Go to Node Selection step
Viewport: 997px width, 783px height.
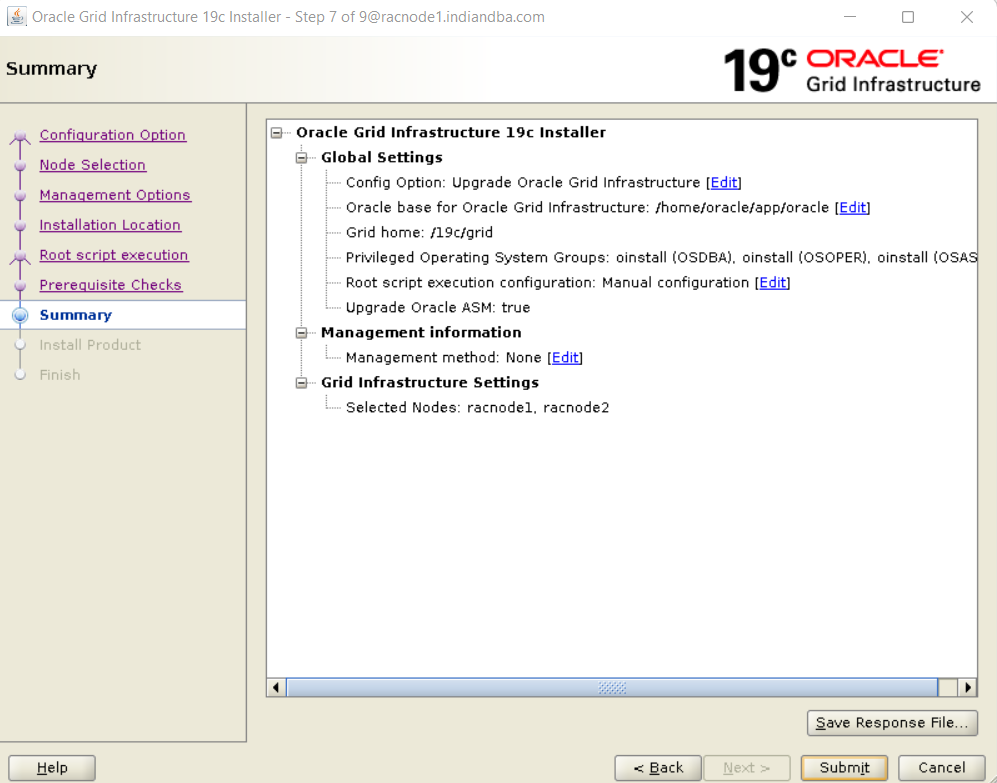click(x=93, y=165)
